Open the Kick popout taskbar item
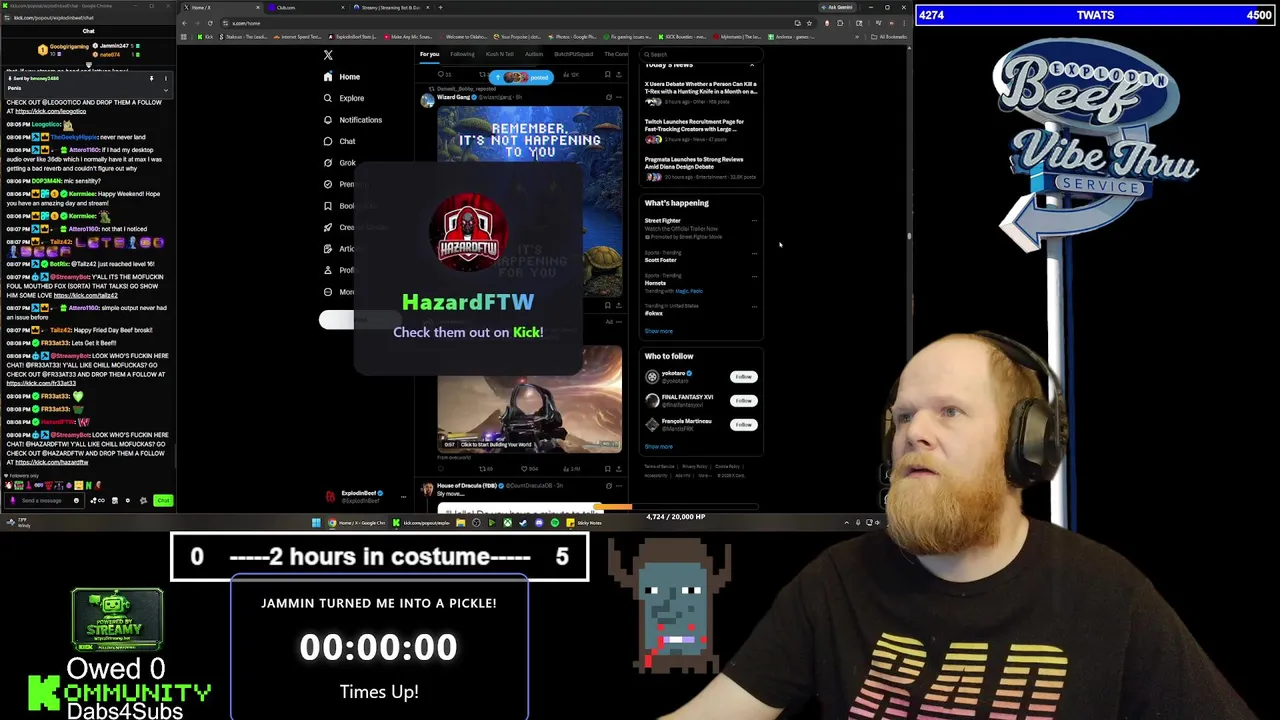Screen dimensions: 1280x720 click(421, 522)
